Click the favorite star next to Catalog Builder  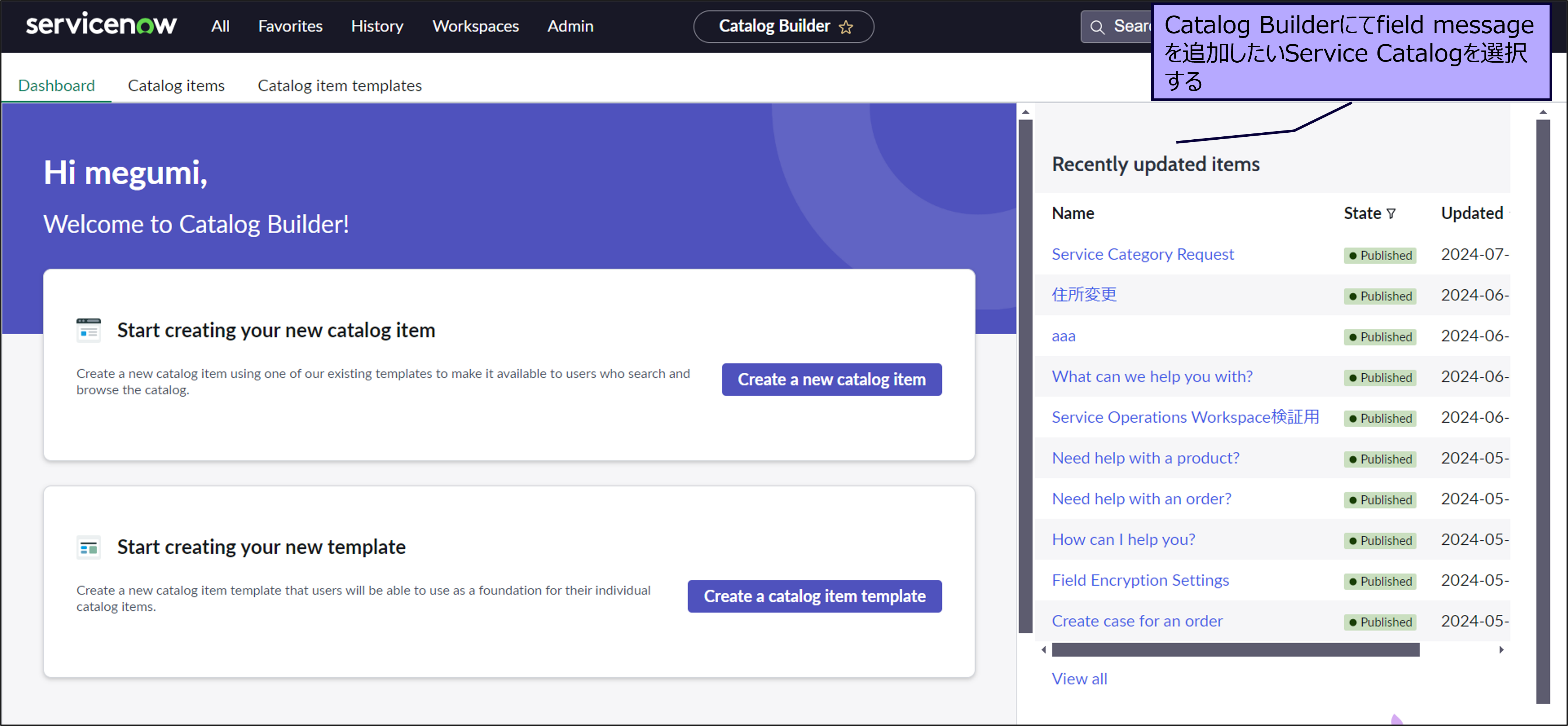click(846, 27)
